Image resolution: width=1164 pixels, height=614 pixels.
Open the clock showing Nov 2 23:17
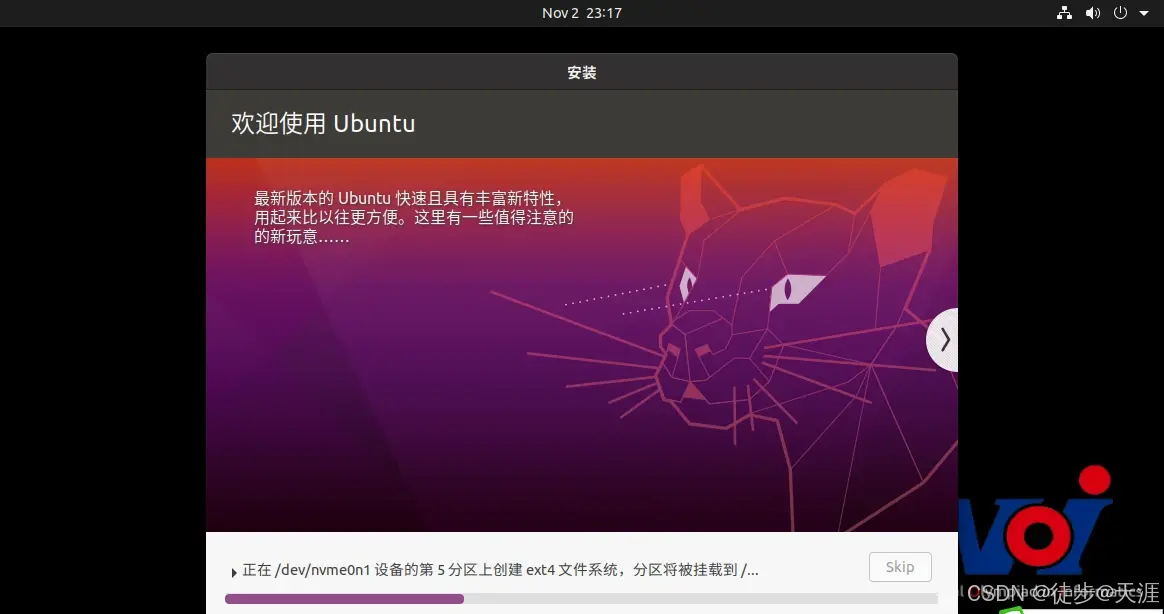(582, 13)
